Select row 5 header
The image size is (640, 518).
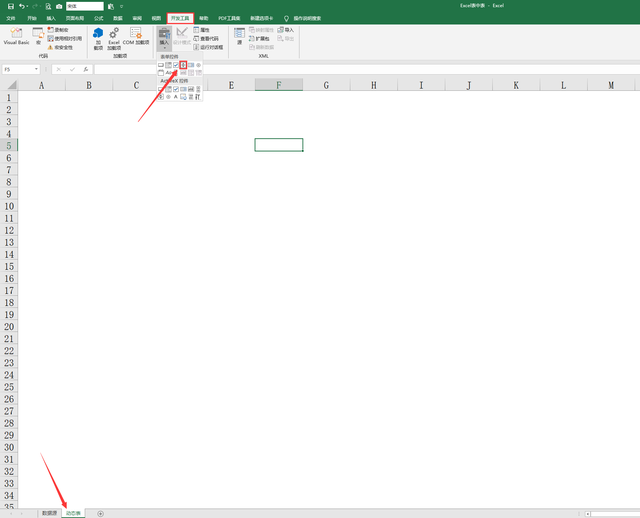[9, 145]
